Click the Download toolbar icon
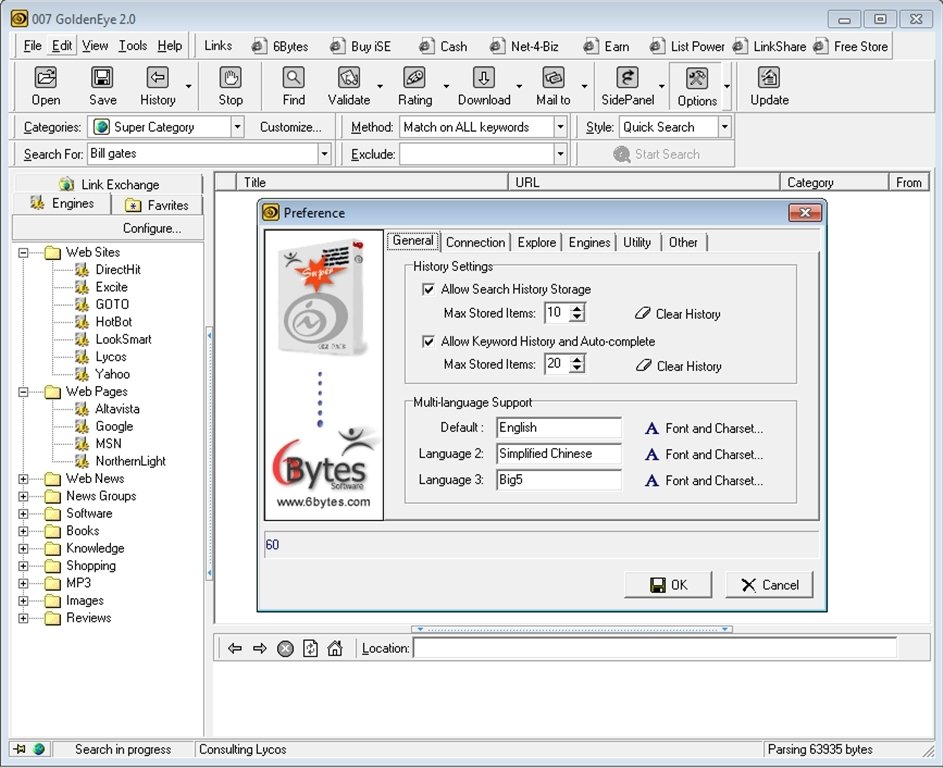Viewport: 943px width, 768px height. coord(484,78)
